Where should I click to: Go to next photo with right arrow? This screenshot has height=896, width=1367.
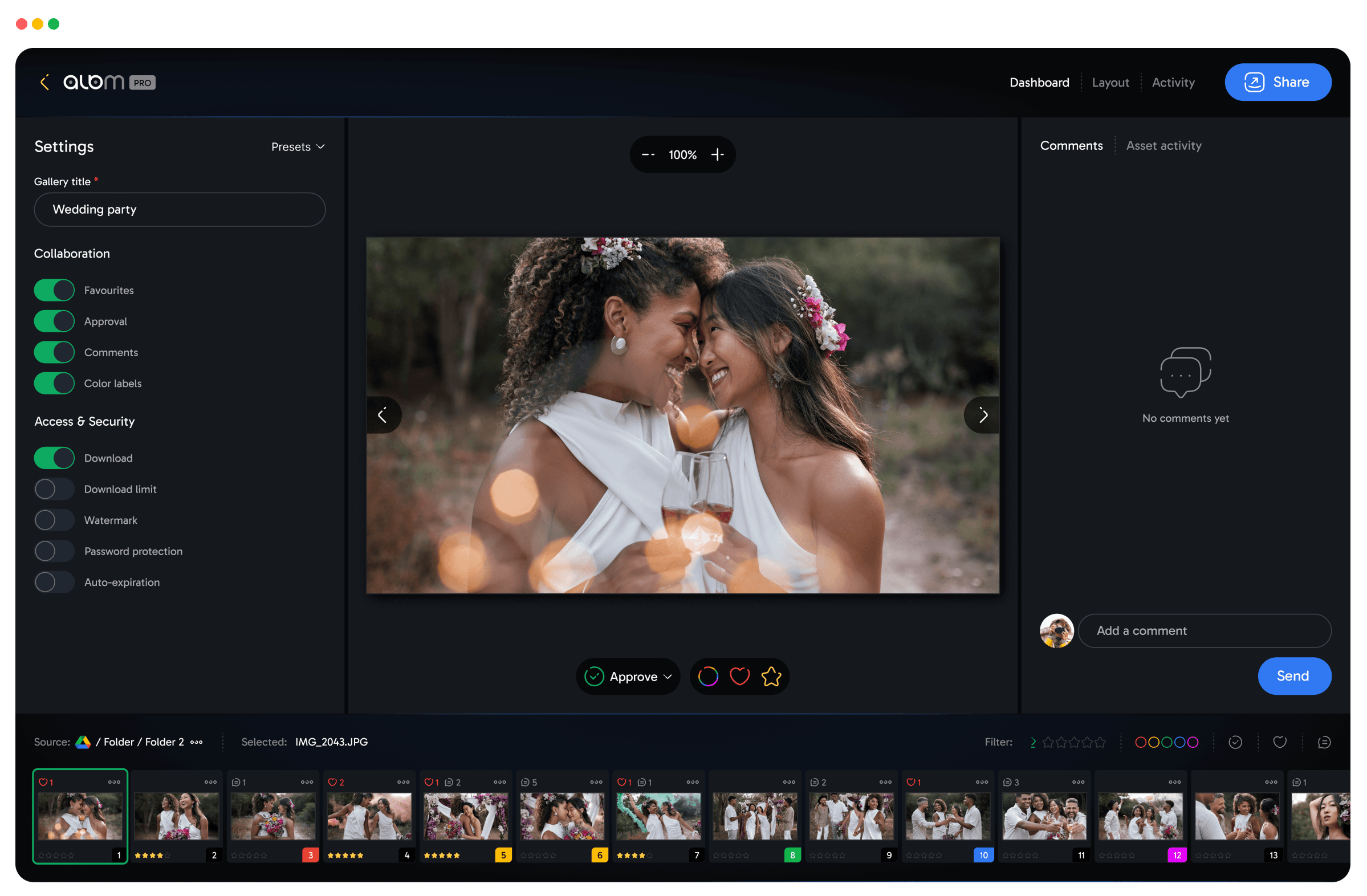(x=983, y=415)
